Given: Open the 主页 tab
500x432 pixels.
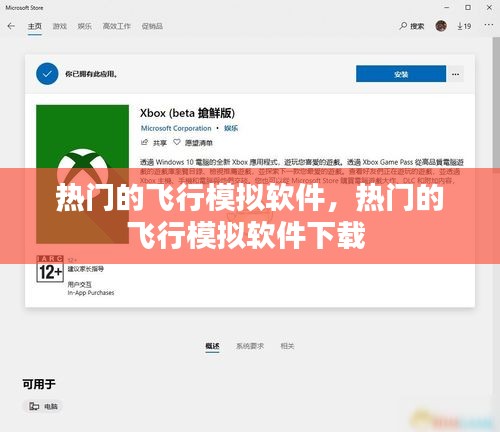Looking at the screenshot, I should [35, 26].
